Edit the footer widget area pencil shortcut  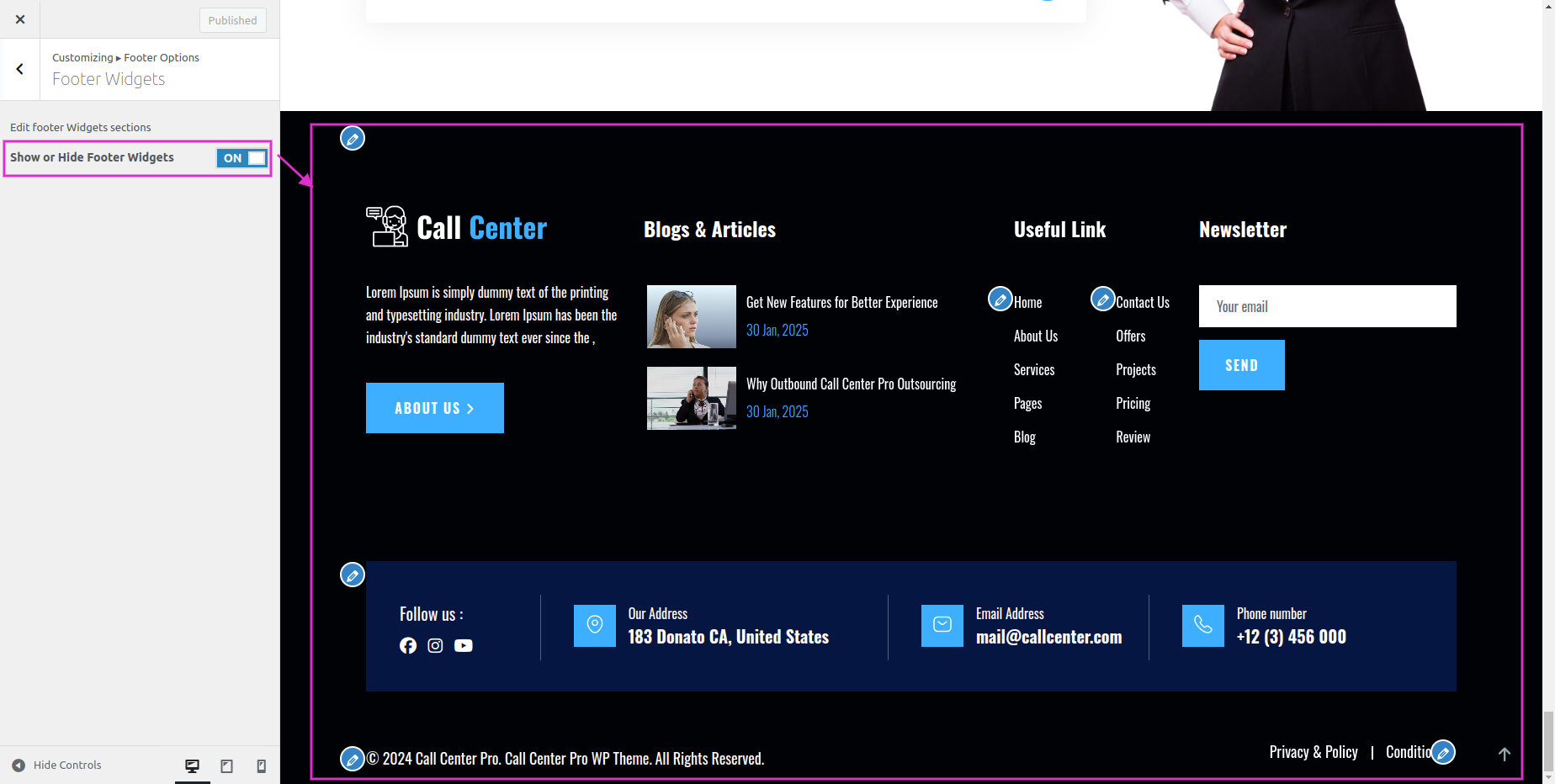click(353, 138)
